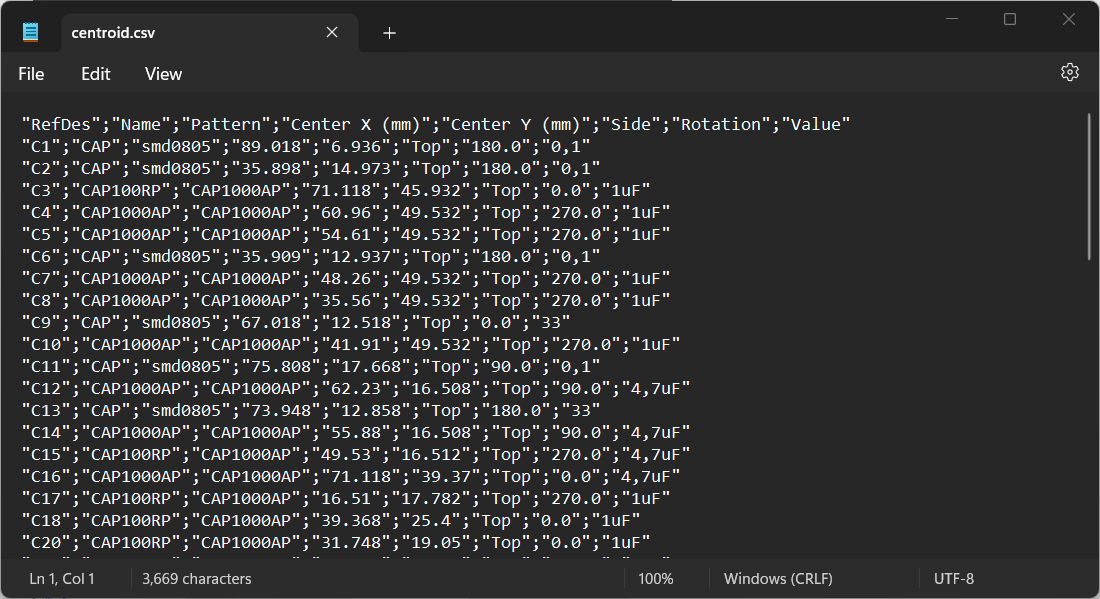
Task: Click "Center X (mm)" in the header
Action: (x=356, y=124)
